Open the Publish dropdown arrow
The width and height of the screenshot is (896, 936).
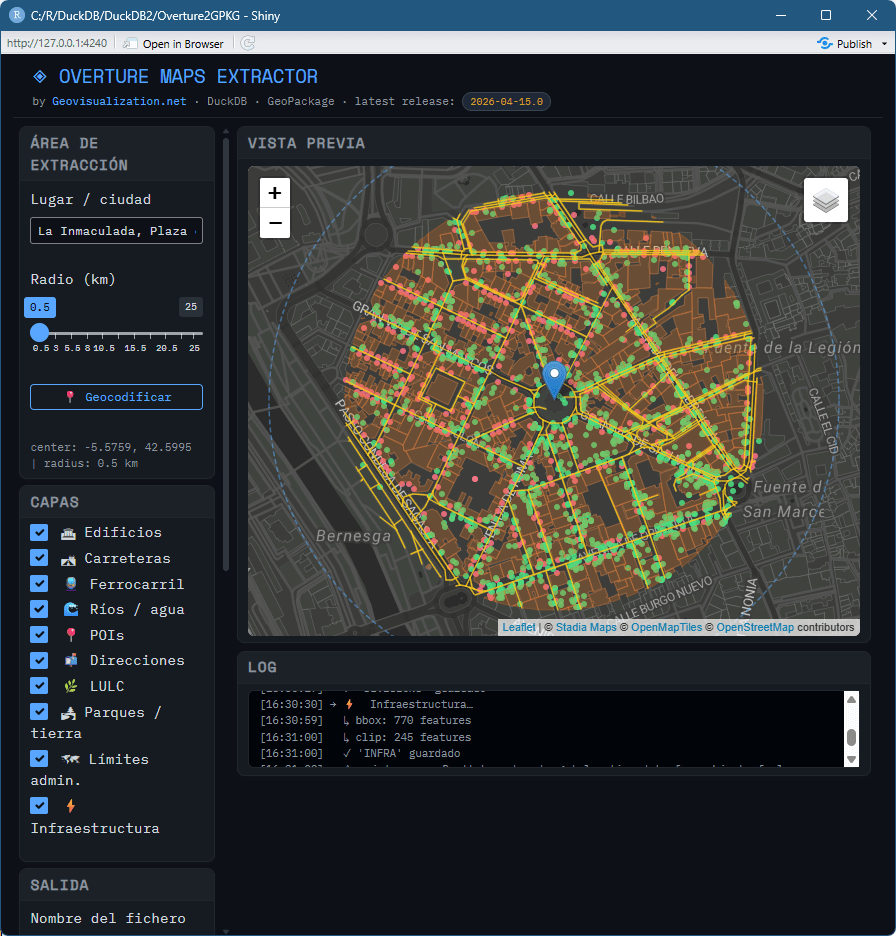coord(884,44)
